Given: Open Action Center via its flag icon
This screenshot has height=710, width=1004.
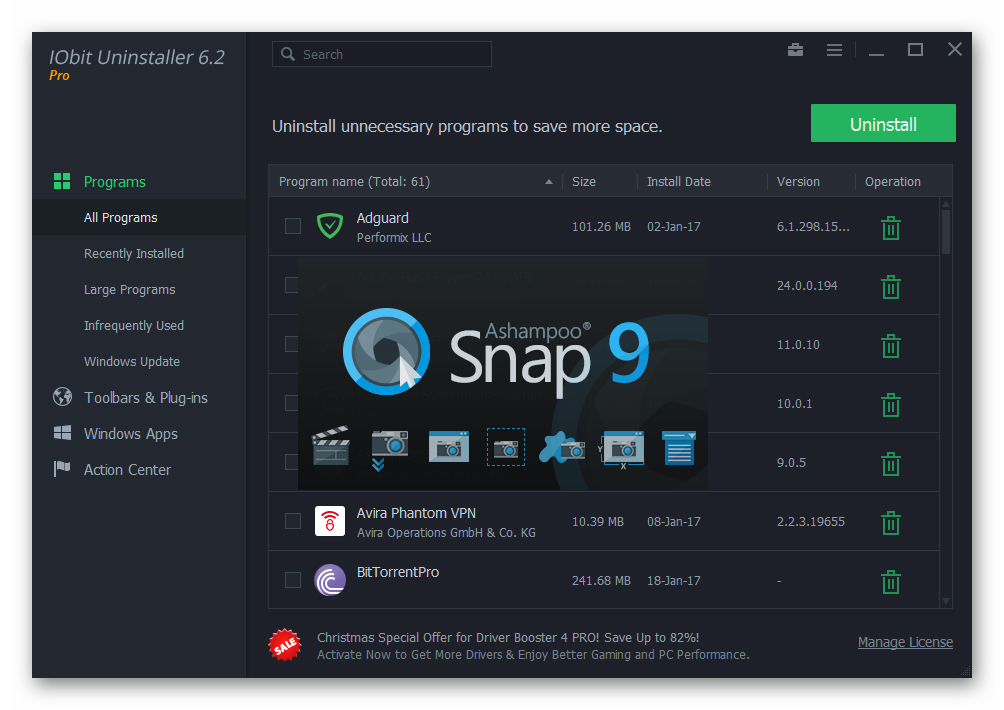Looking at the screenshot, I should pos(62,469).
